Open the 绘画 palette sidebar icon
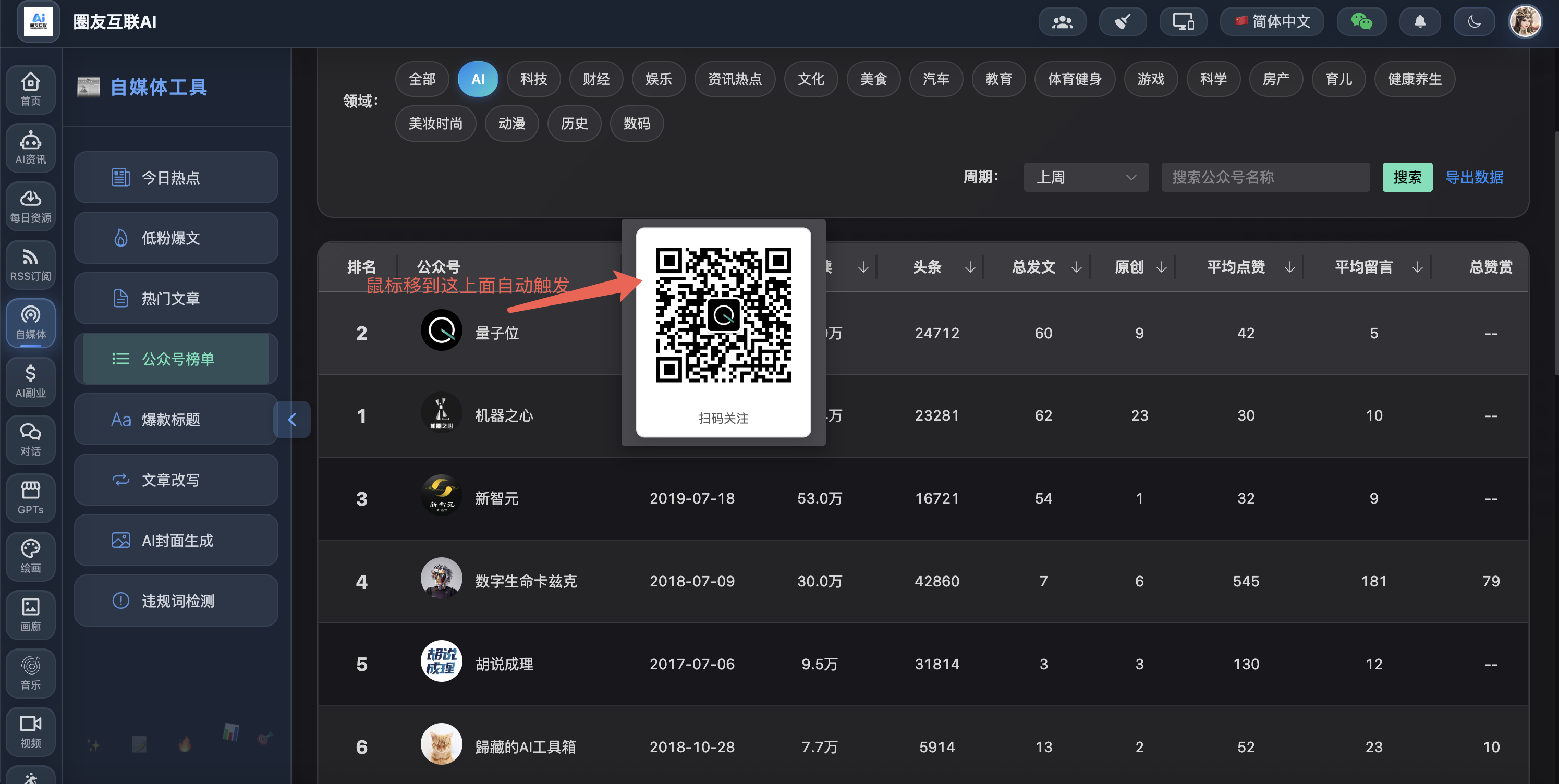 pyautogui.click(x=30, y=557)
